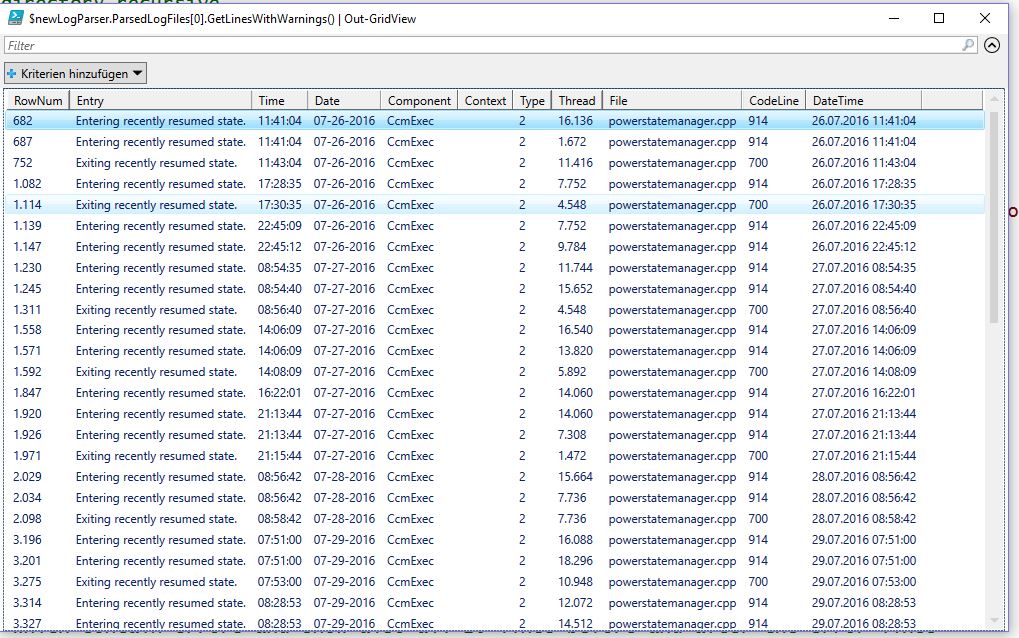The height and width of the screenshot is (638, 1019).
Task: Click File cell in row 2.098
Action: coord(672,518)
